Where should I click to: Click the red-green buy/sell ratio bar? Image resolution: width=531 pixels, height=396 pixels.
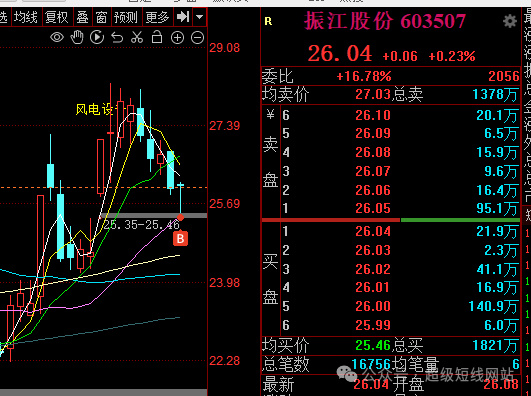pos(391,220)
